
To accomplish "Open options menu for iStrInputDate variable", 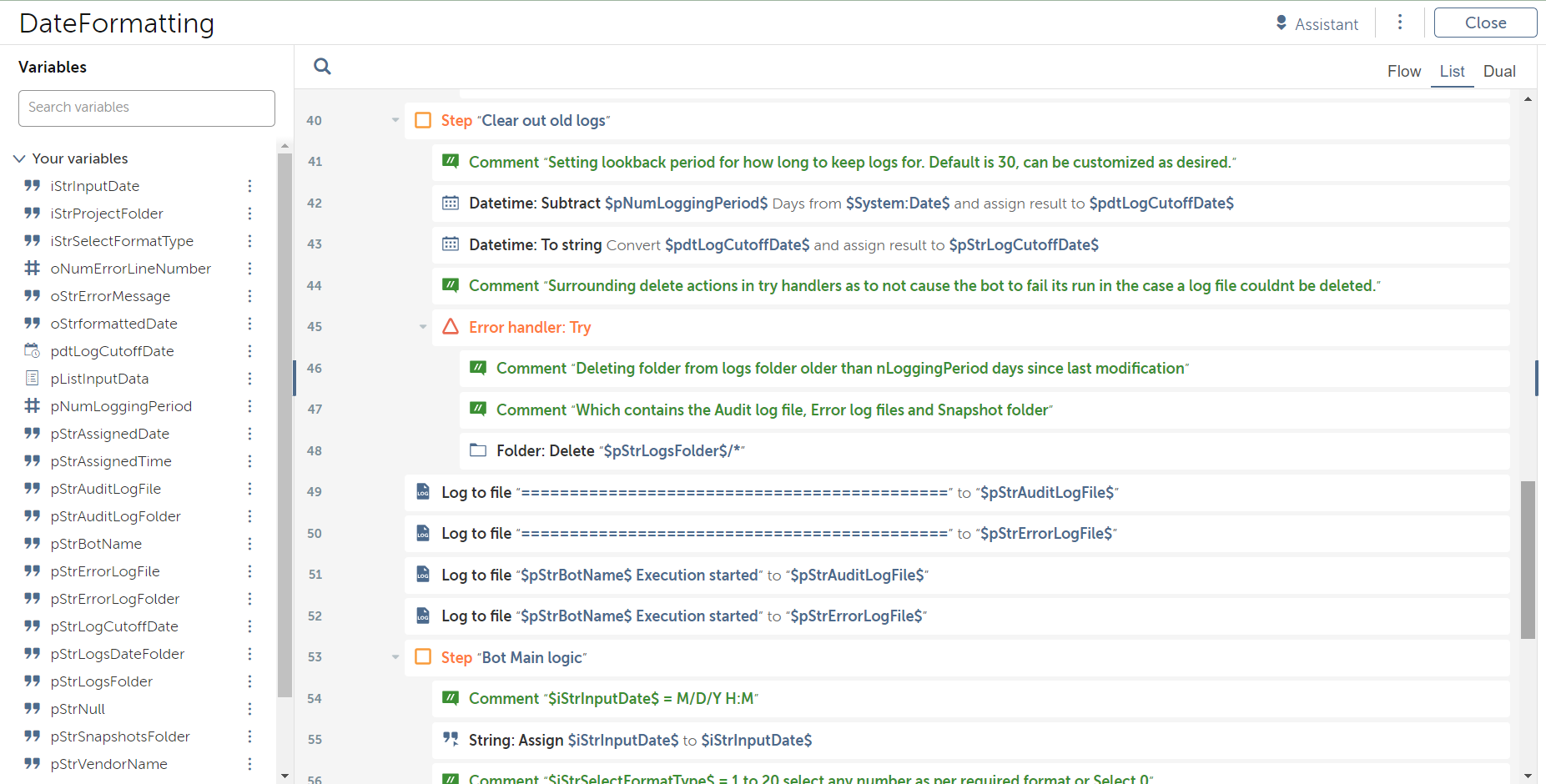I will 249,186.
